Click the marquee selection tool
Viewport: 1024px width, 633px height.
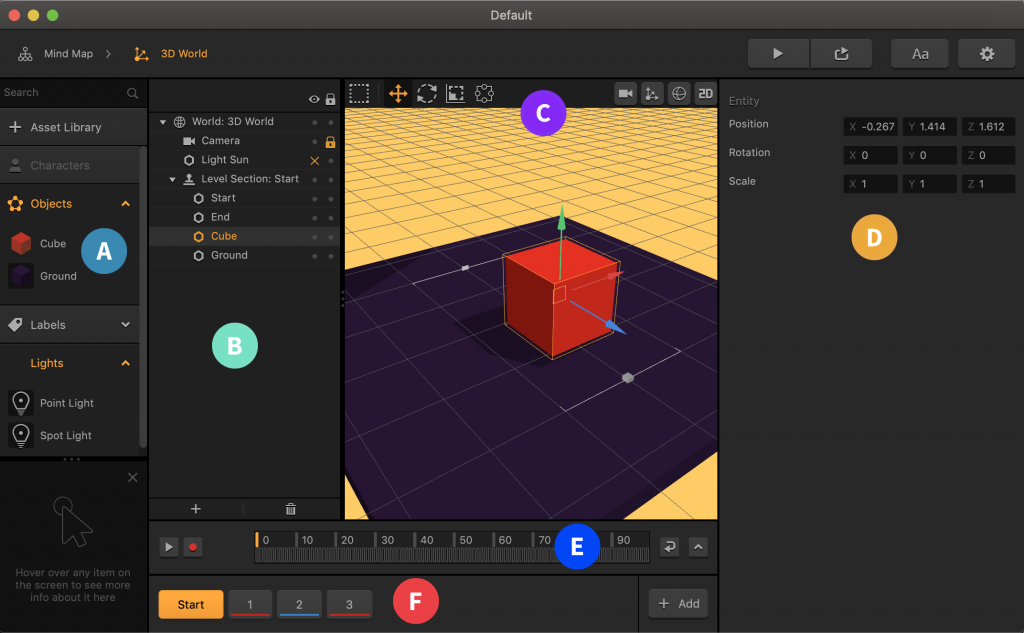click(360, 94)
